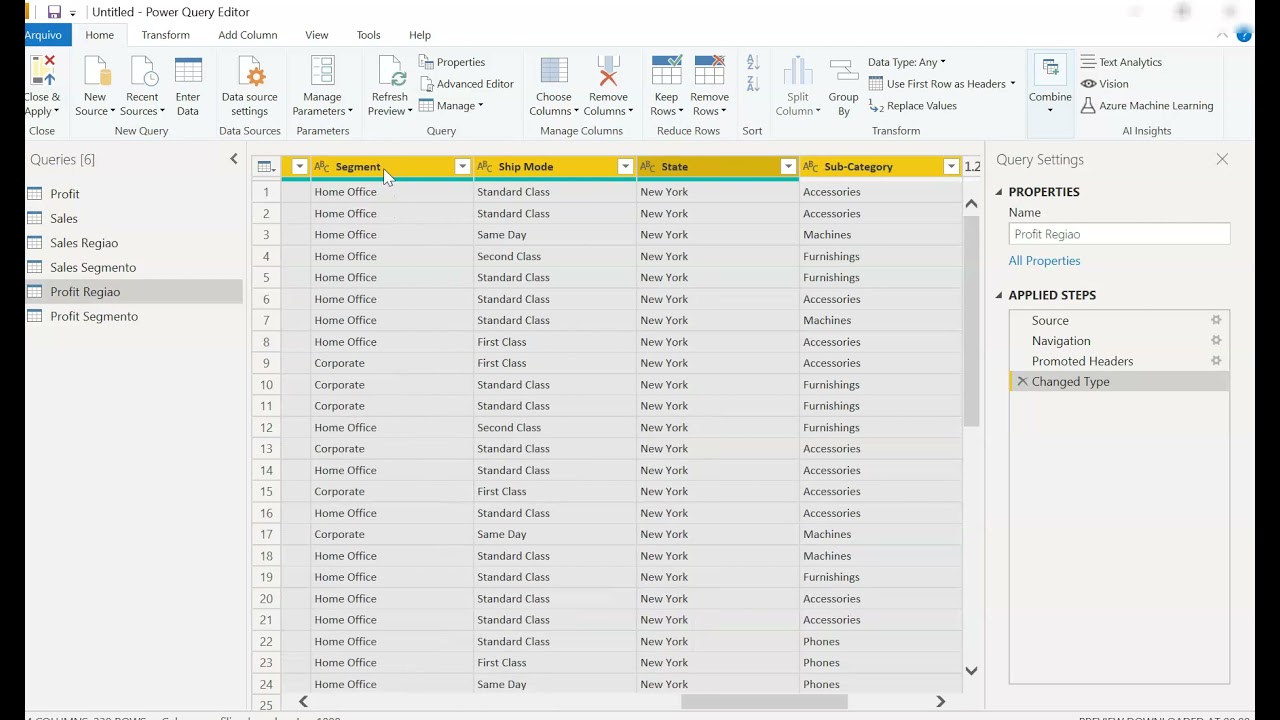Sort ascending with the A-Z icon
1280x720 pixels.
[x=753, y=63]
